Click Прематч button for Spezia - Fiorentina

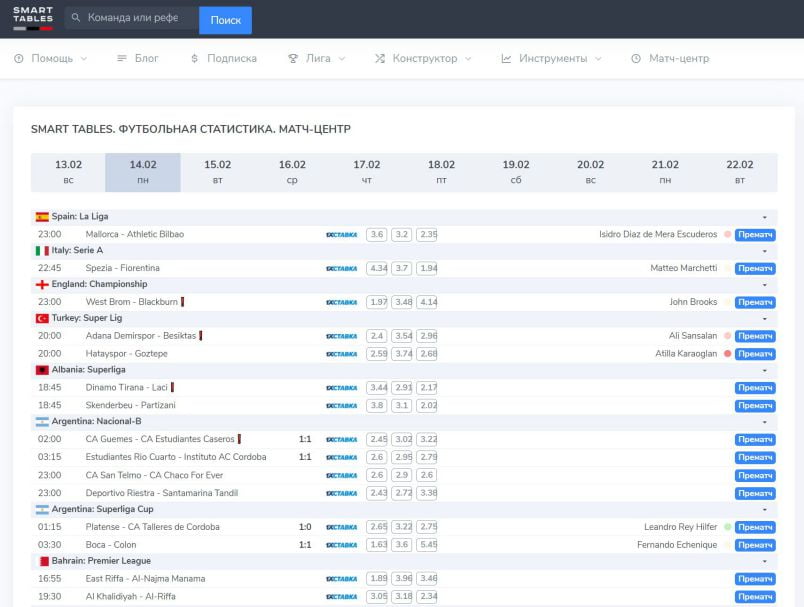tap(755, 269)
